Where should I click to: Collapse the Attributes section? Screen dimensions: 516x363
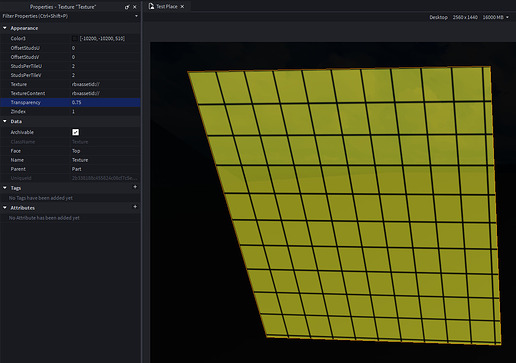coord(5,207)
